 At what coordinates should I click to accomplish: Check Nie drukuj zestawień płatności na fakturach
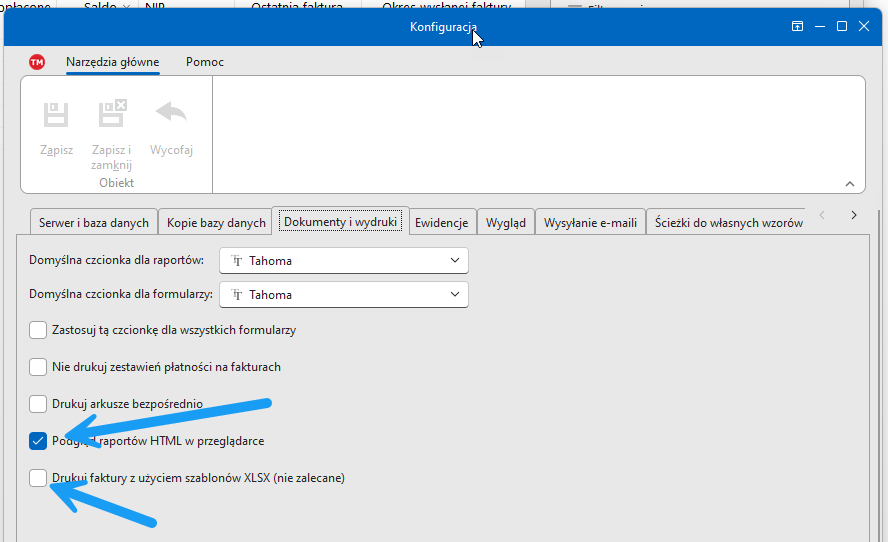coord(38,367)
